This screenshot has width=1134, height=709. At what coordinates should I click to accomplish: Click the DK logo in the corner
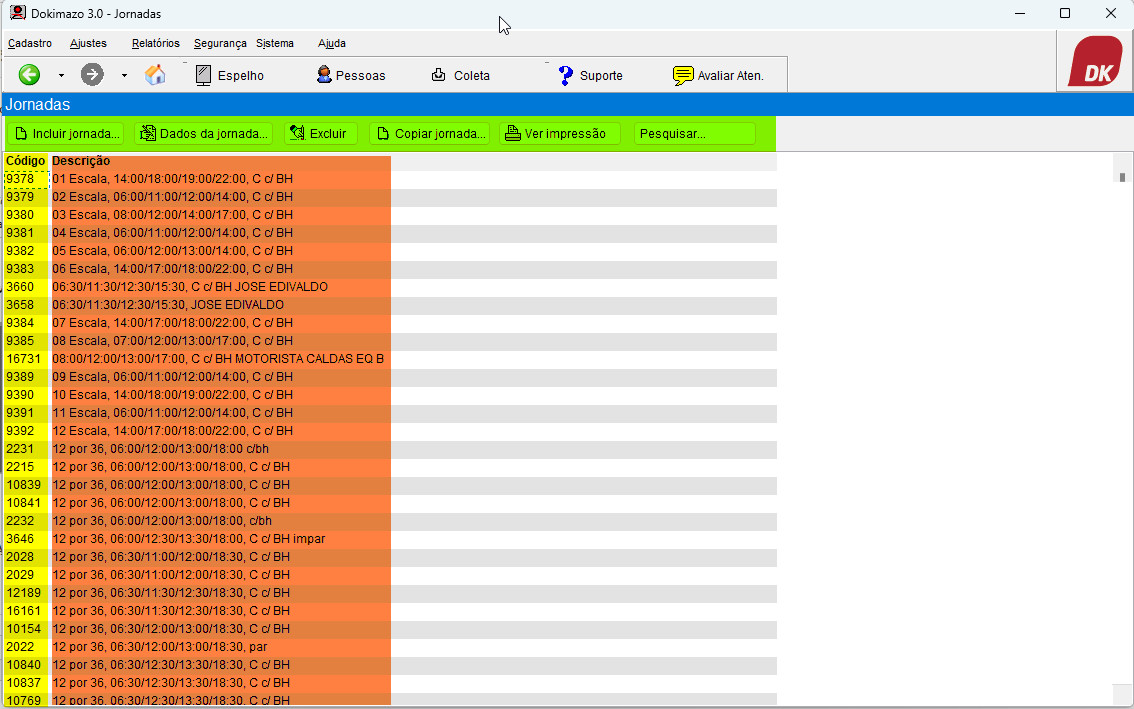(1094, 62)
